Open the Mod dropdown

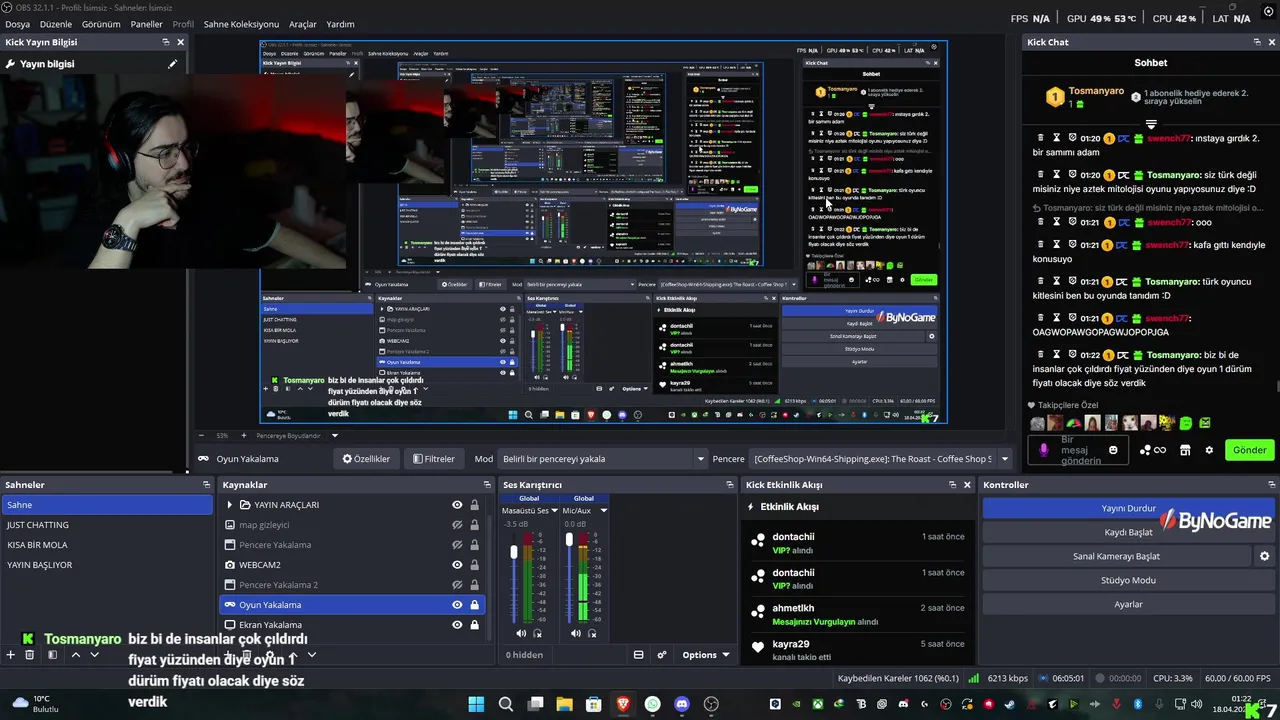[x=604, y=459]
